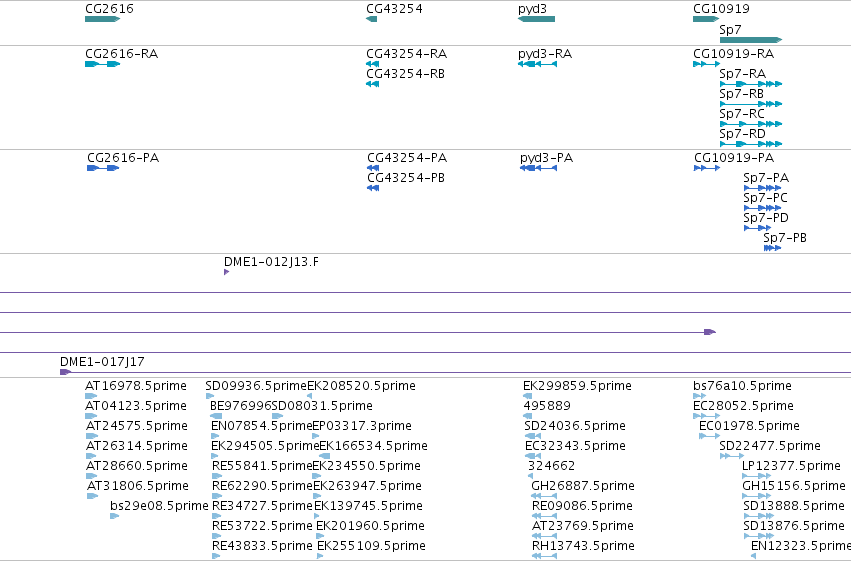Click the AT26314.5prime EST
Image resolution: width=851 pixels, height=561 pixels.
(x=92, y=456)
